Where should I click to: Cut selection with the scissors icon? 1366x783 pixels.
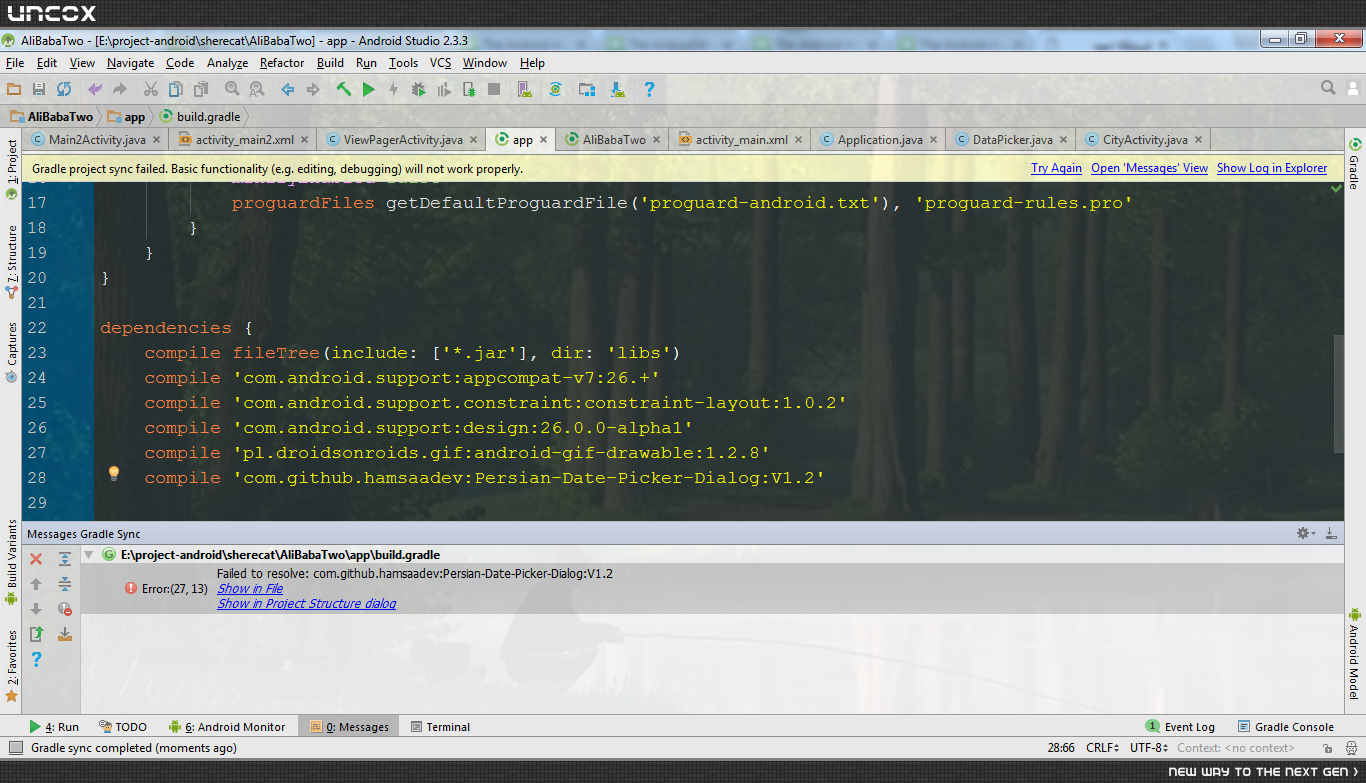(151, 89)
